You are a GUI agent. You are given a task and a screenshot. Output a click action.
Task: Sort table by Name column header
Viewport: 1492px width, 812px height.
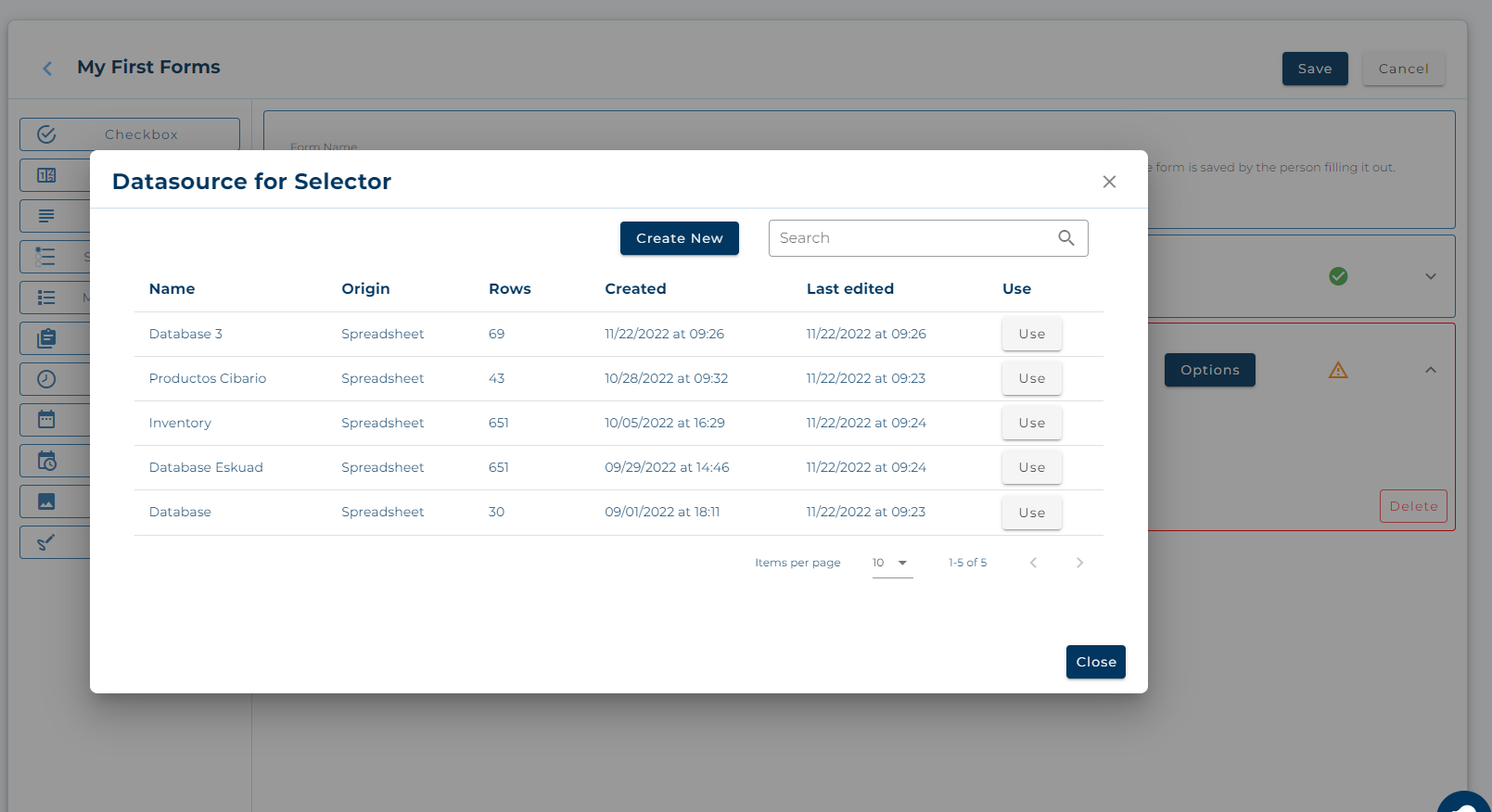point(172,289)
